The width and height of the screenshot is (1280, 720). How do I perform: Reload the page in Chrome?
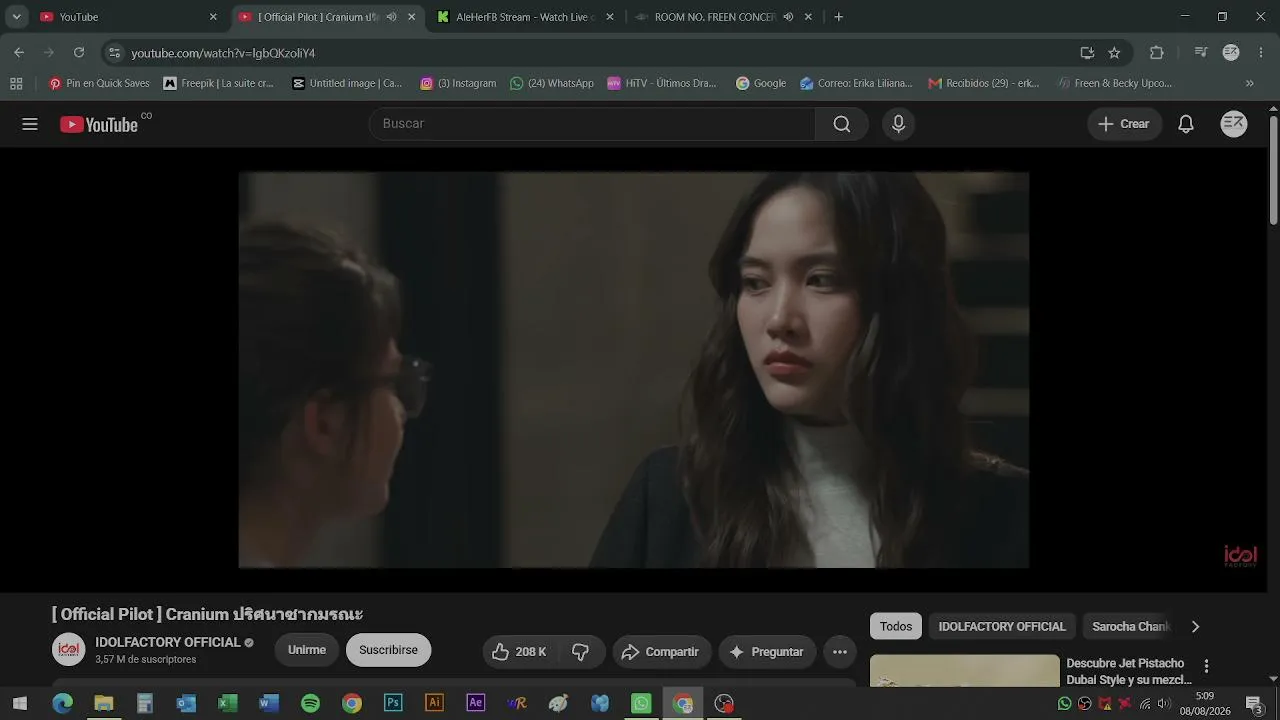coord(79,53)
